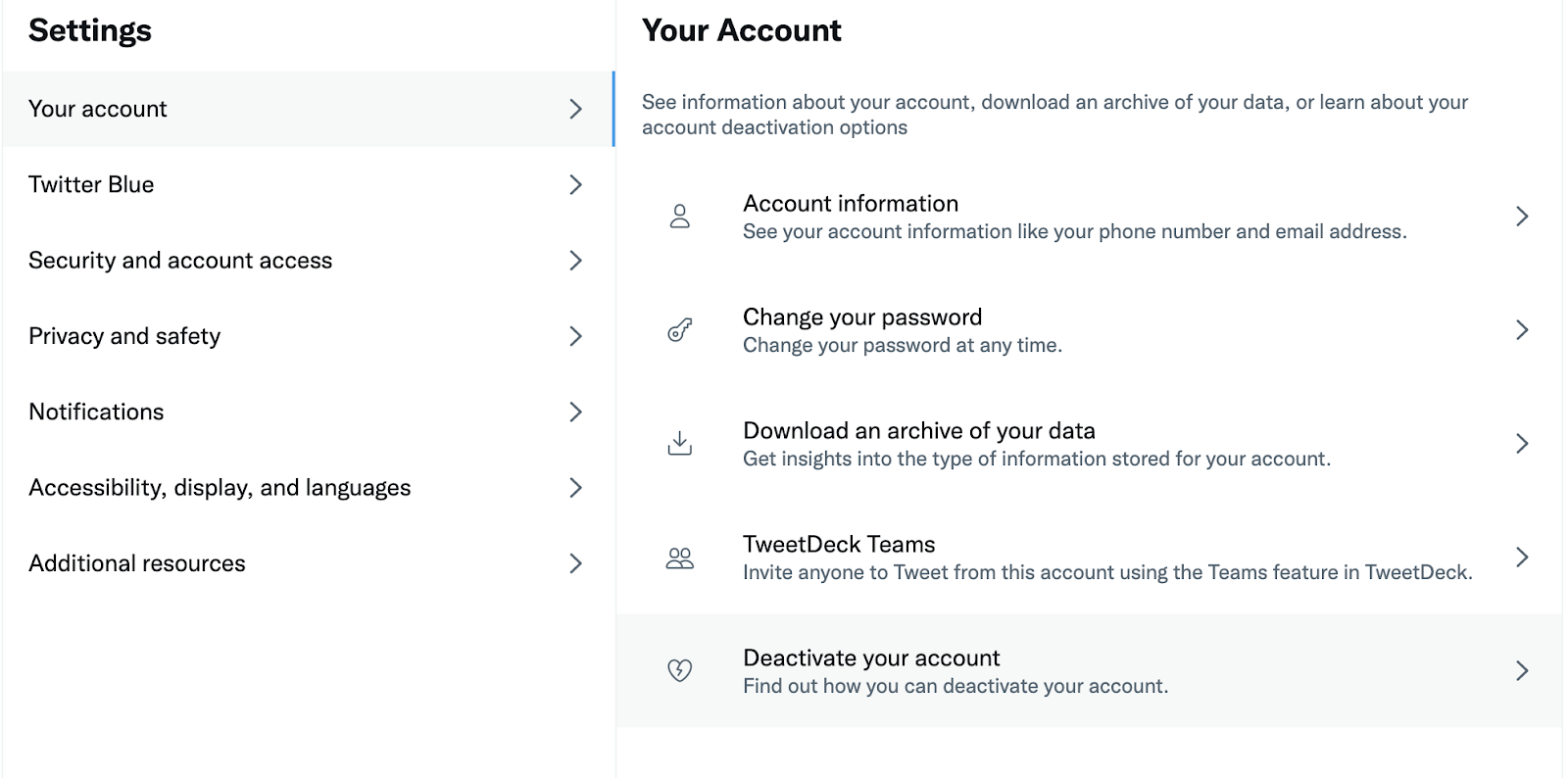The image size is (1568, 778).
Task: Click the broken heart deactivate icon
Action: coord(679,671)
